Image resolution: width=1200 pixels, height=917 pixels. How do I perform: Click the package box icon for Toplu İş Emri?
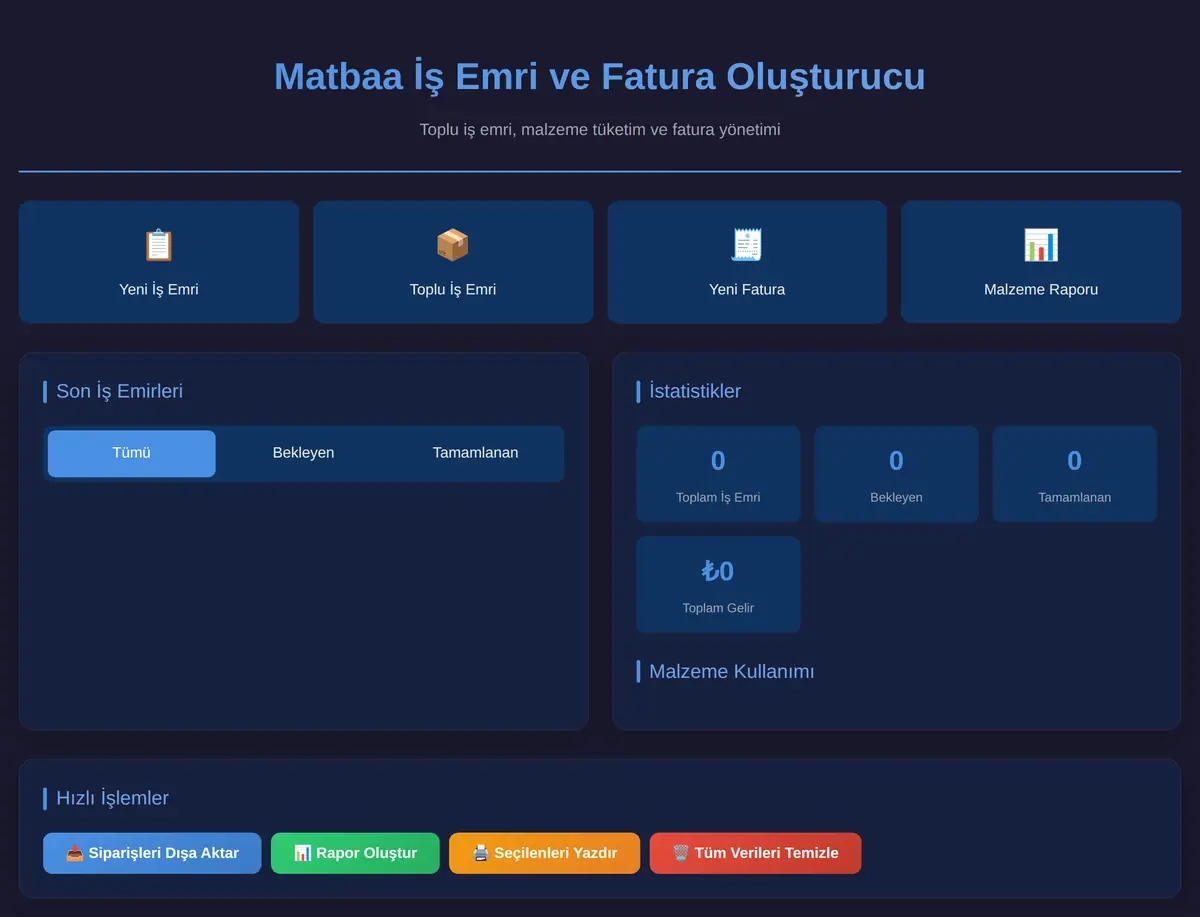453,245
